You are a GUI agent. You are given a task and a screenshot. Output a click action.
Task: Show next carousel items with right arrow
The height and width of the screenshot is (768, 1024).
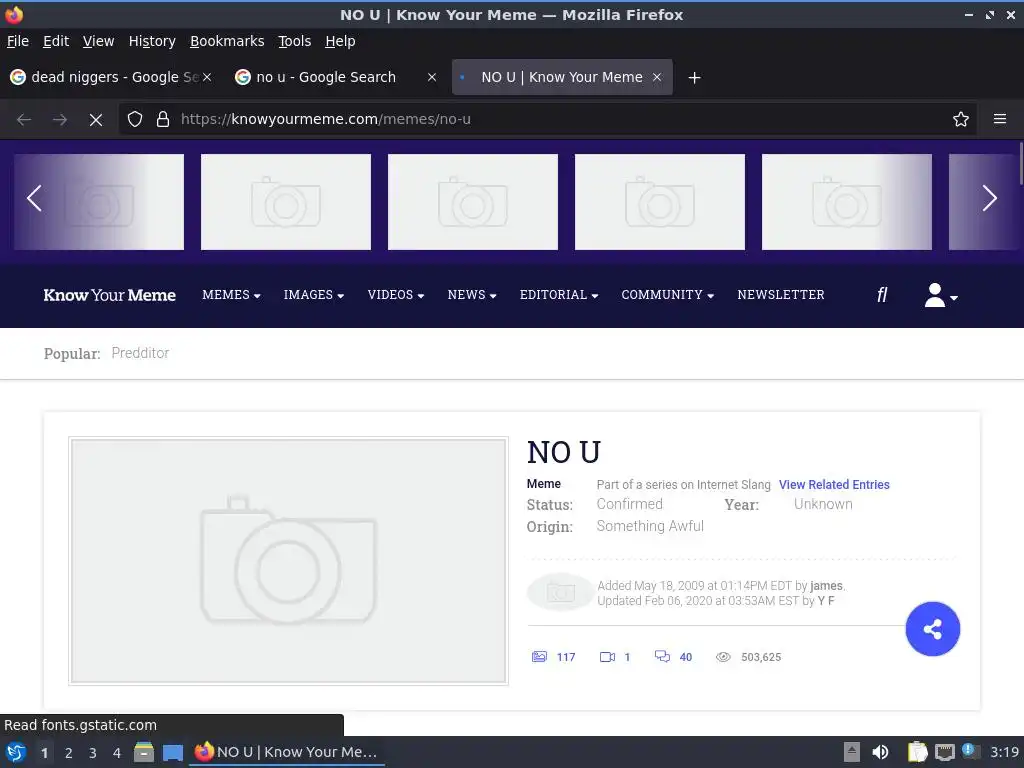point(989,199)
